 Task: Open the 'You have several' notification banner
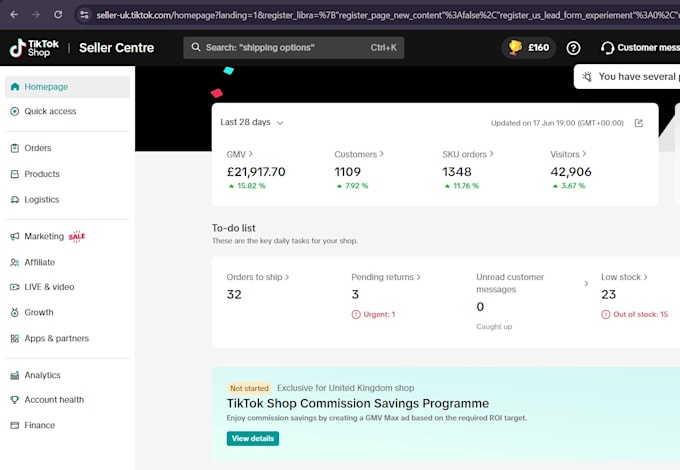tap(627, 77)
